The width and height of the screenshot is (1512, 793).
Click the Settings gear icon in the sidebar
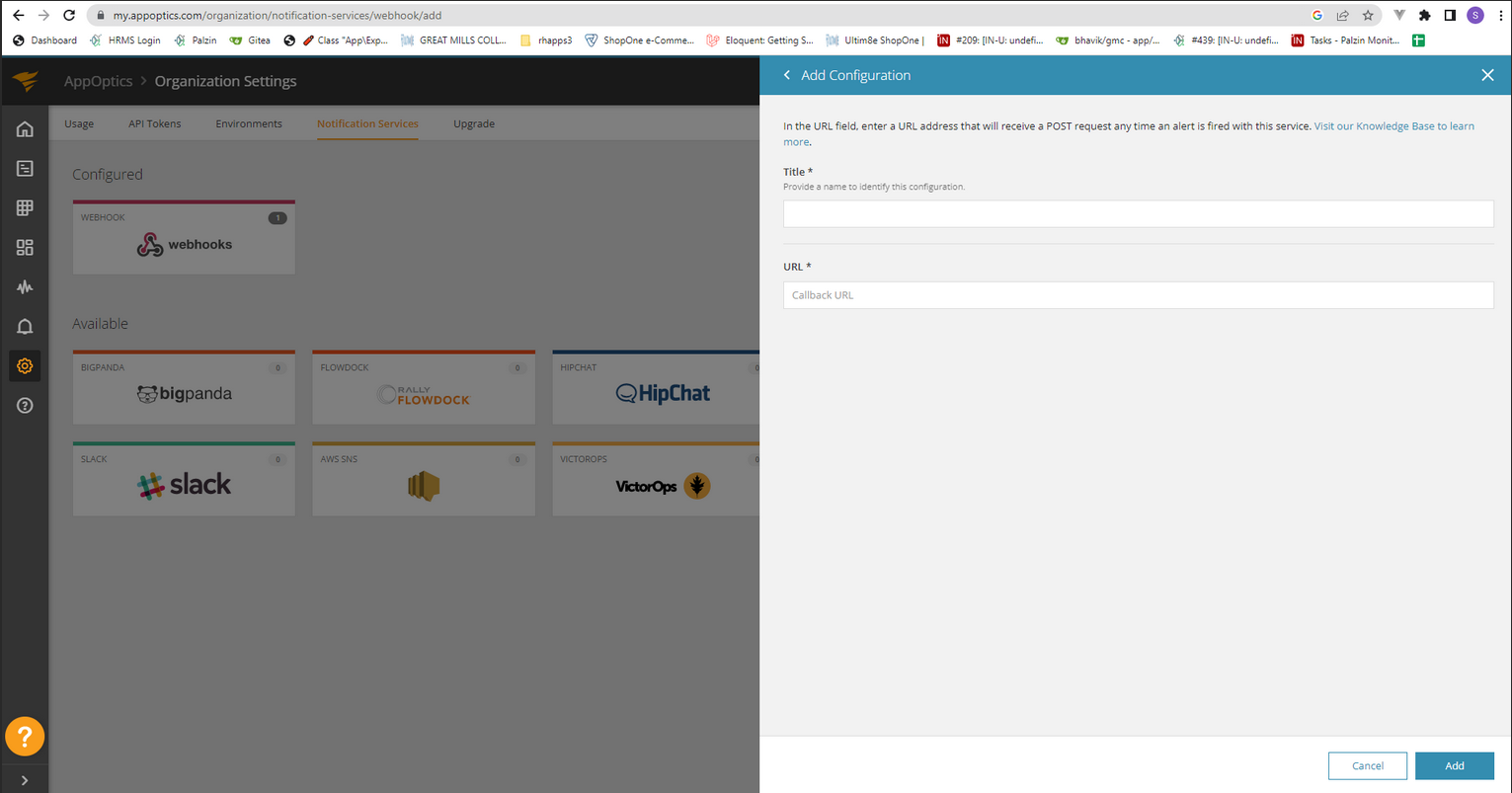[25, 366]
